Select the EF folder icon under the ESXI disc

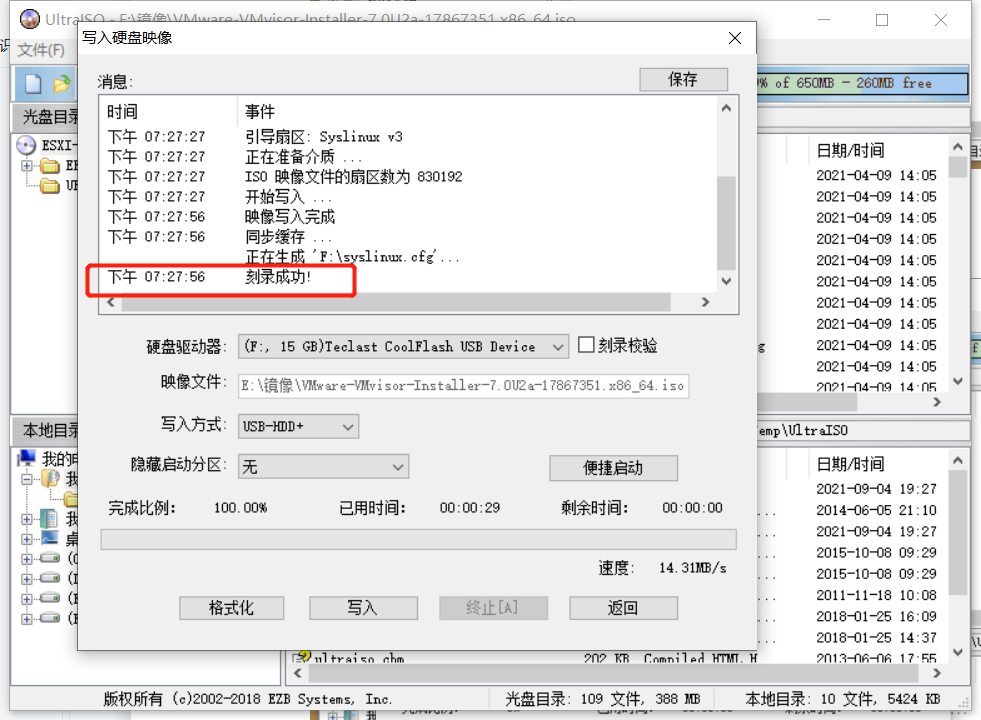click(50, 166)
